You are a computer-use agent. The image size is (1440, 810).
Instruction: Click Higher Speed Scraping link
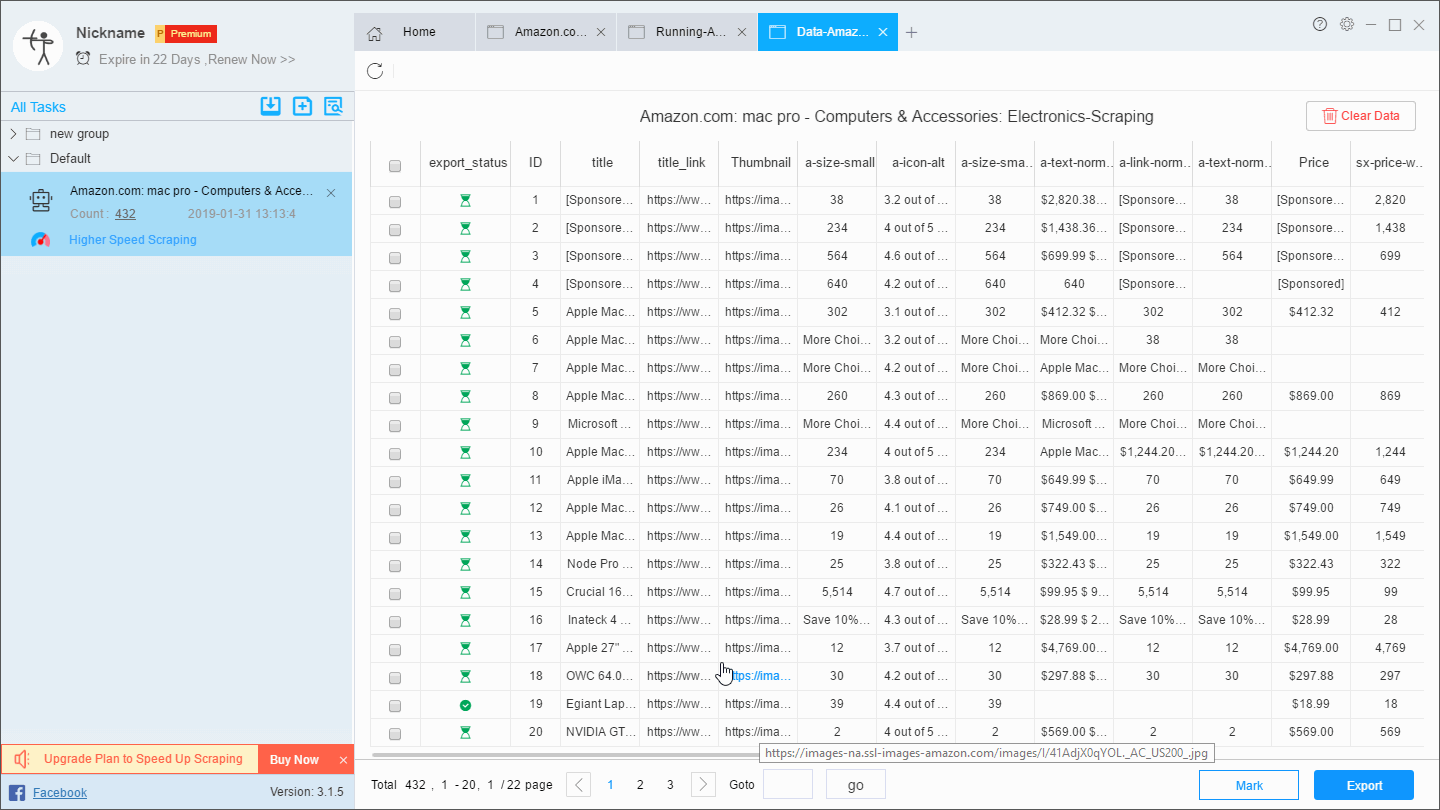click(133, 240)
